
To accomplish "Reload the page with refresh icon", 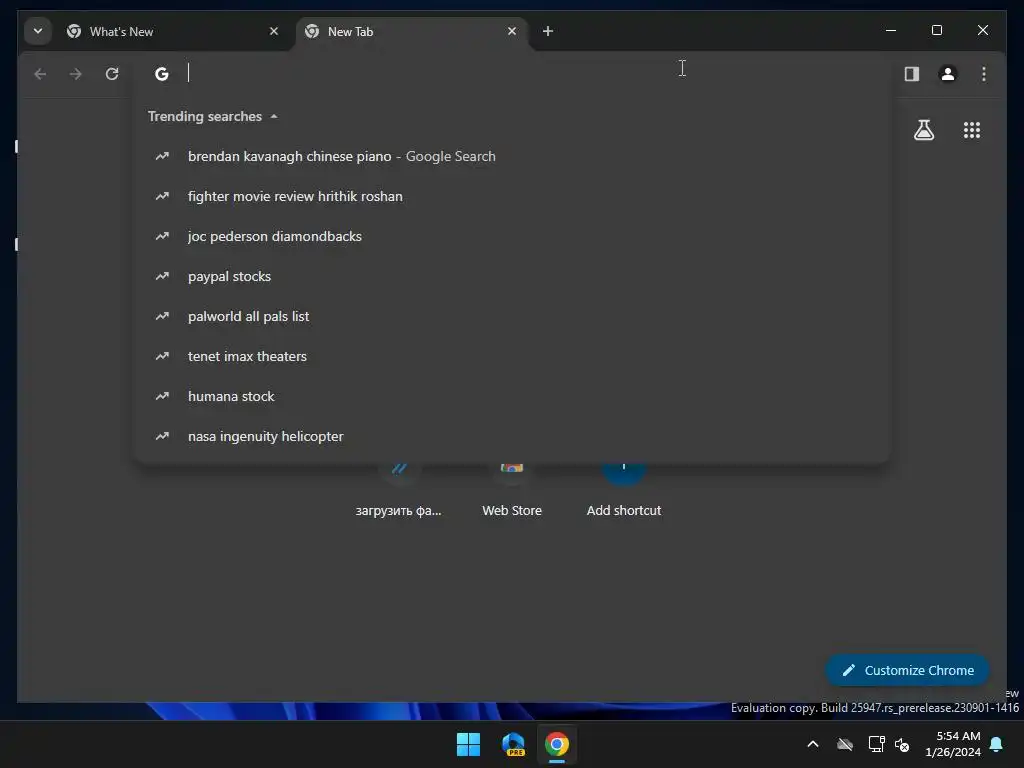I will tap(112, 74).
